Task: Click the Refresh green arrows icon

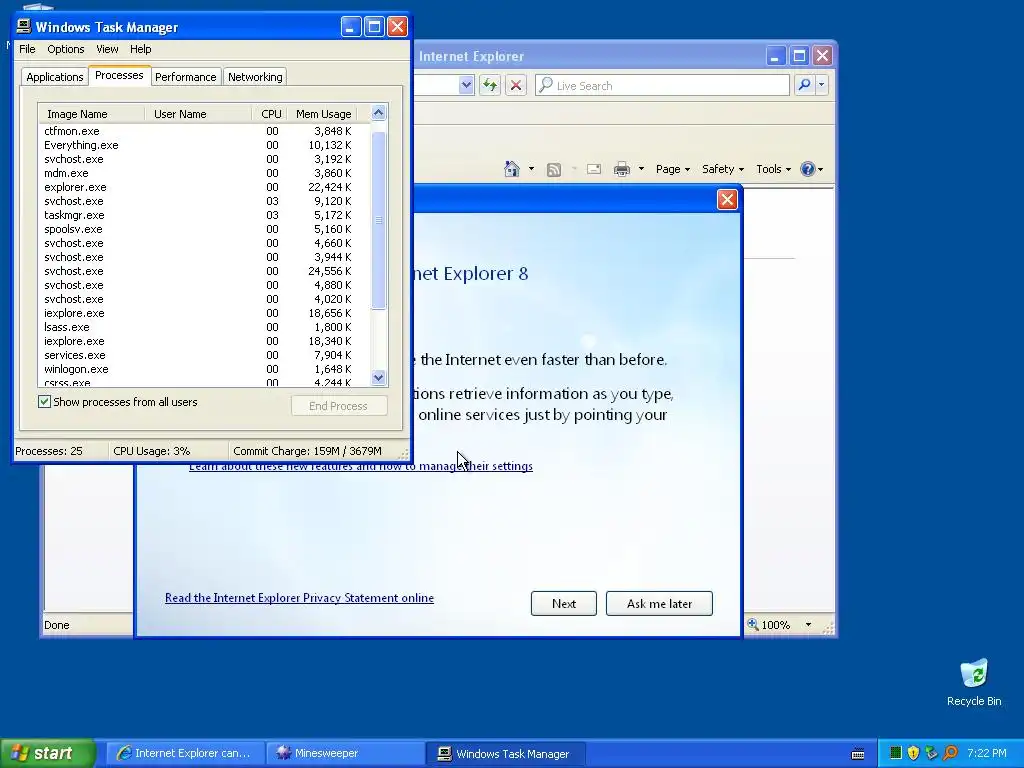Action: 490,85
